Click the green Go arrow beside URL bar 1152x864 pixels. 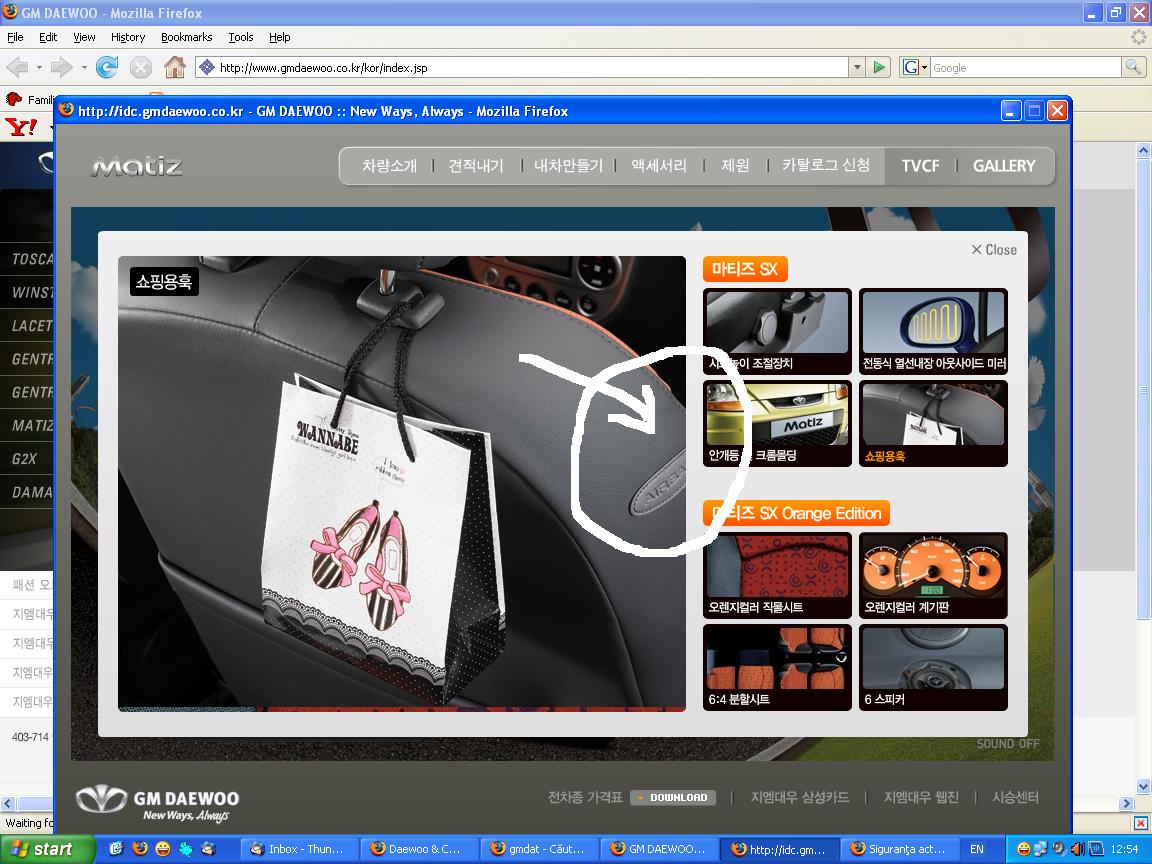[879, 68]
